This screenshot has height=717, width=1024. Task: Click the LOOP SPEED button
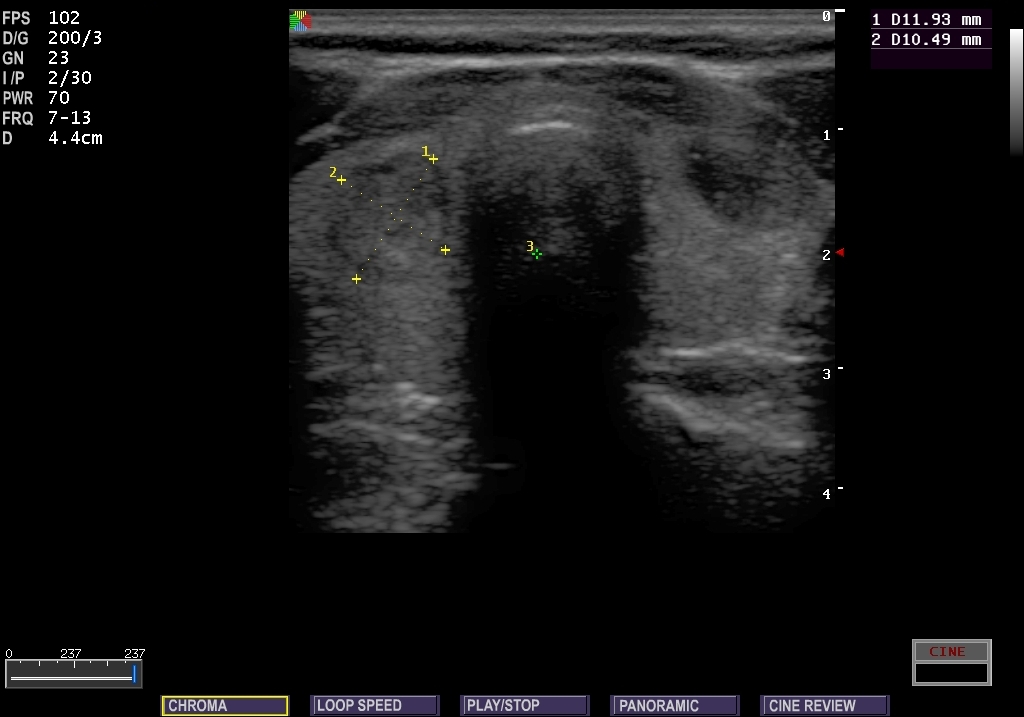pyautogui.click(x=374, y=705)
